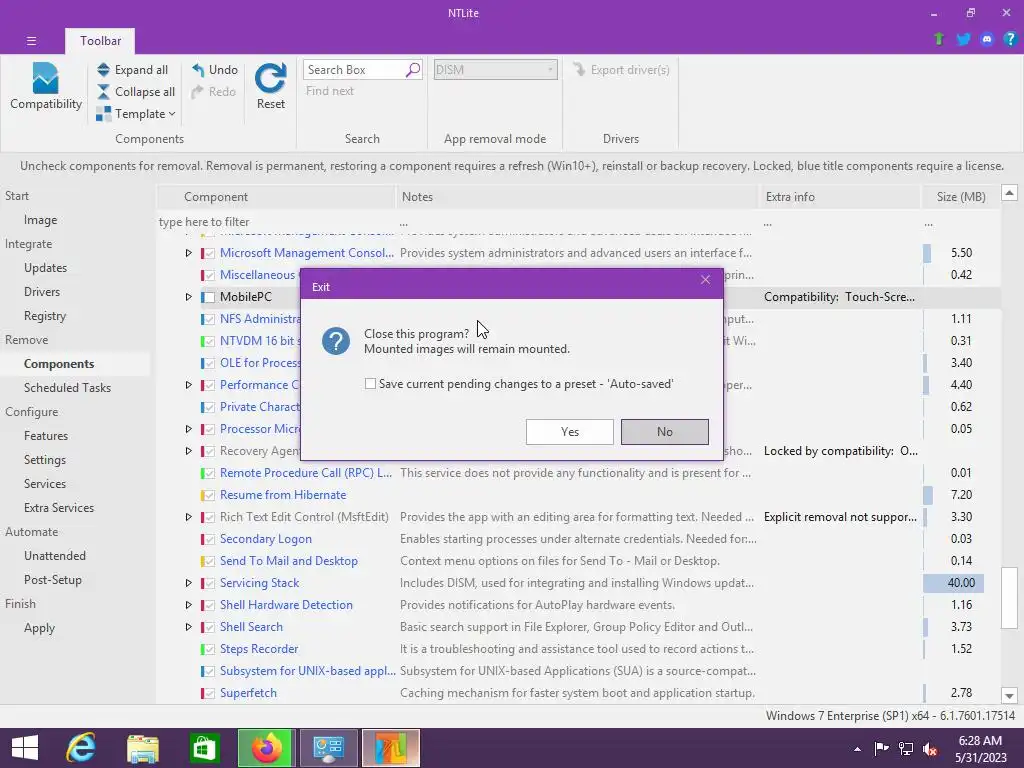1024x768 pixels.
Task: Open the Compatibility tool
Action: pyautogui.click(x=46, y=86)
